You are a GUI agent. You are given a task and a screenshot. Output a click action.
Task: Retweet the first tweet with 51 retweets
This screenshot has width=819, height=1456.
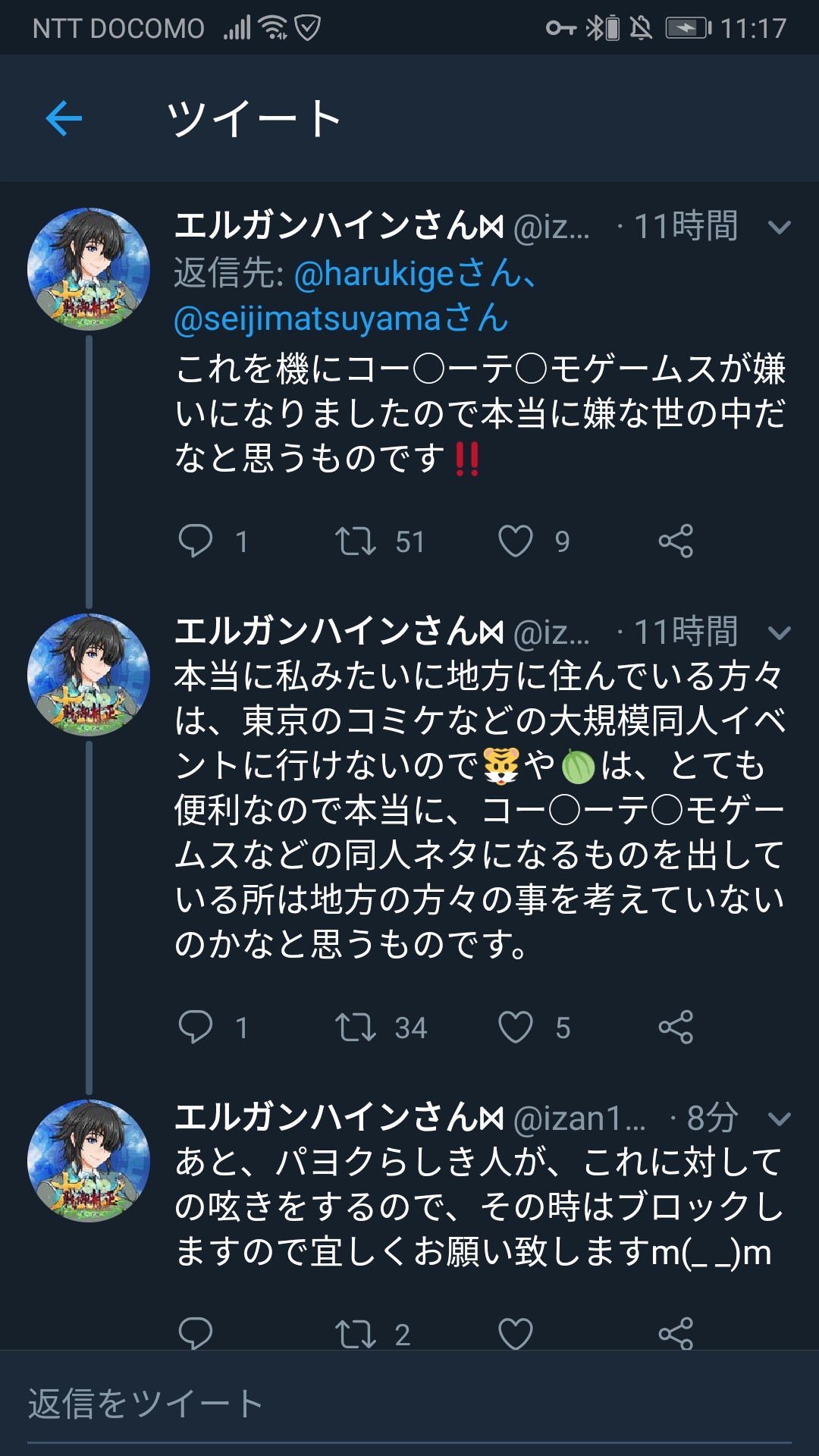tap(356, 541)
